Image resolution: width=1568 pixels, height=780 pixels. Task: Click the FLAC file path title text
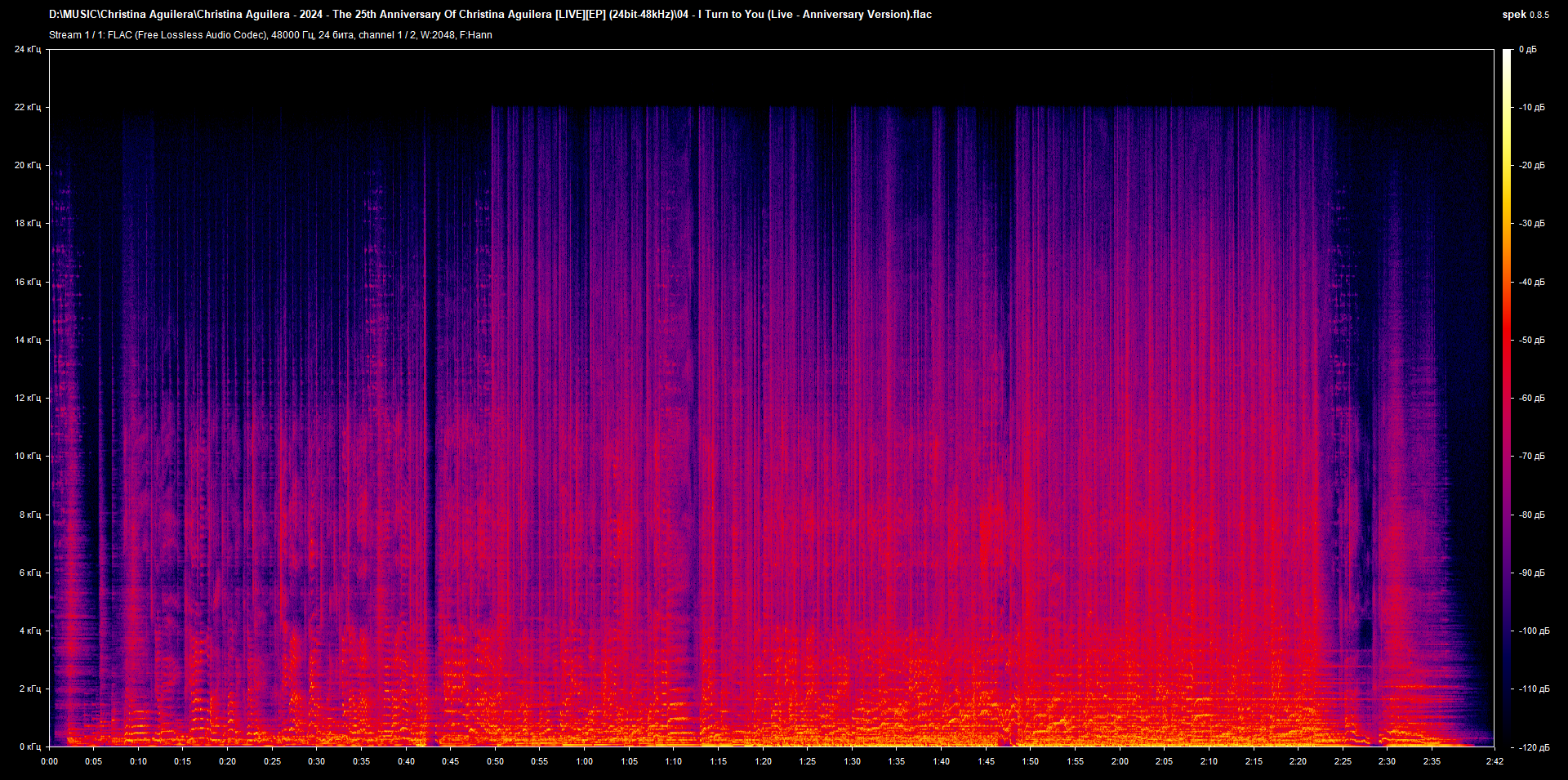coord(490,14)
